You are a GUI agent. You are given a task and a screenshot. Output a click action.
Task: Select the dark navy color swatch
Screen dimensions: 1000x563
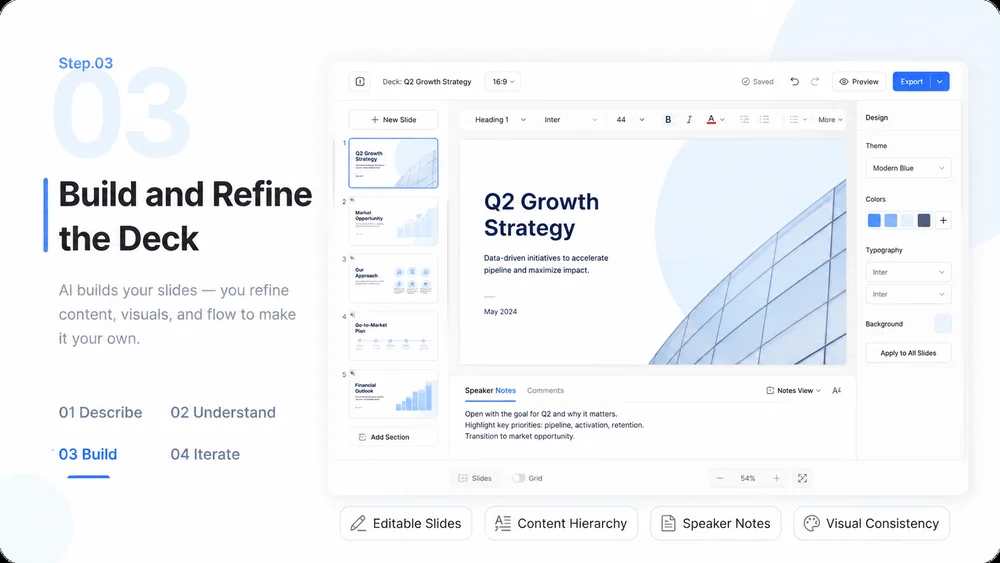click(923, 221)
